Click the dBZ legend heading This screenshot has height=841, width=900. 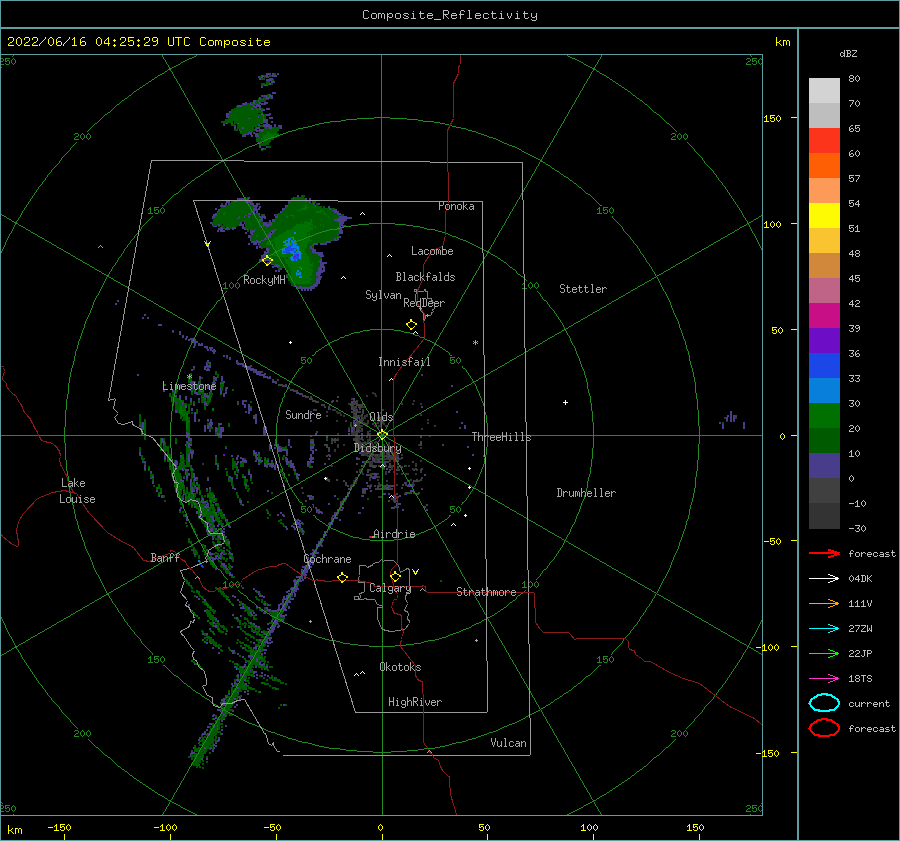[x=848, y=53]
